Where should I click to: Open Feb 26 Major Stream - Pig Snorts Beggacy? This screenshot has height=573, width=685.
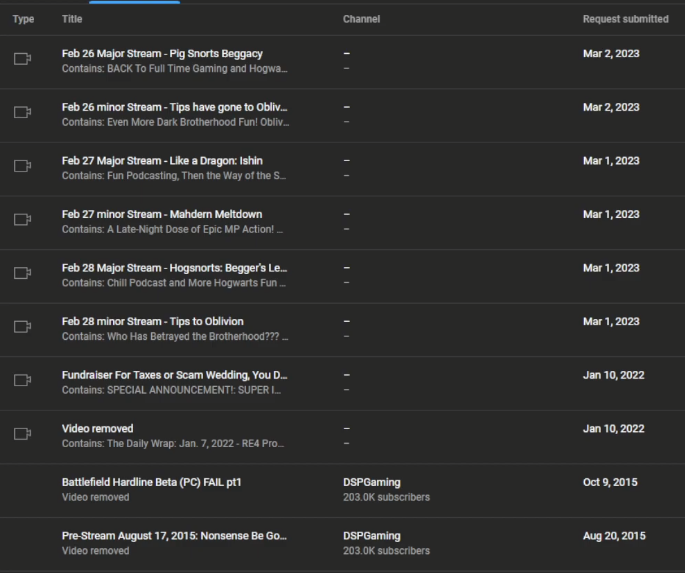tap(162, 54)
